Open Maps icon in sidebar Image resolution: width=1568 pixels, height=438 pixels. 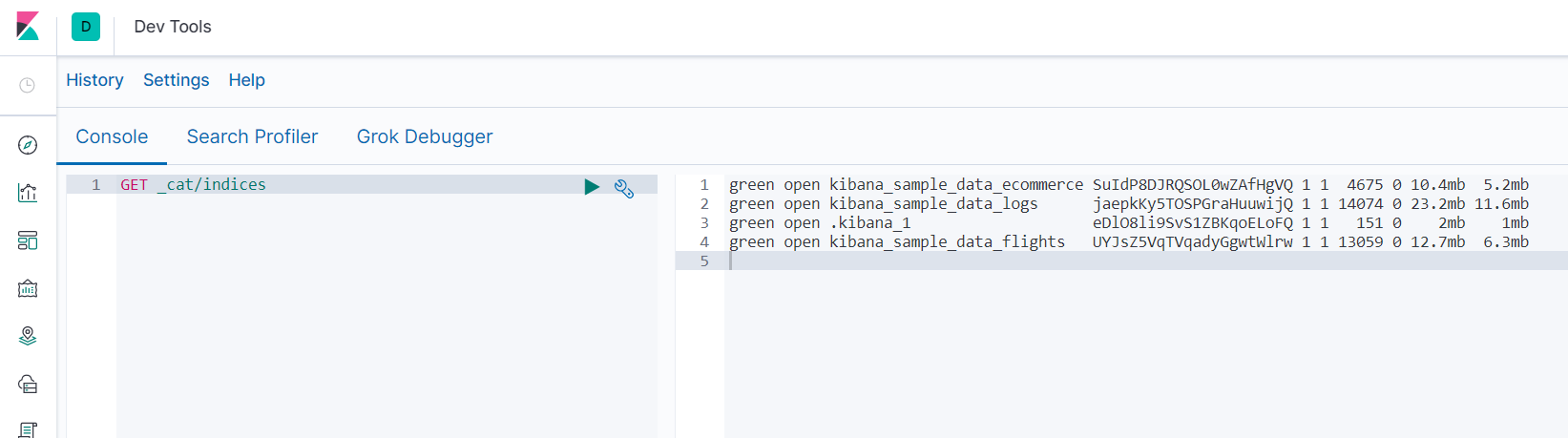pyautogui.click(x=28, y=336)
